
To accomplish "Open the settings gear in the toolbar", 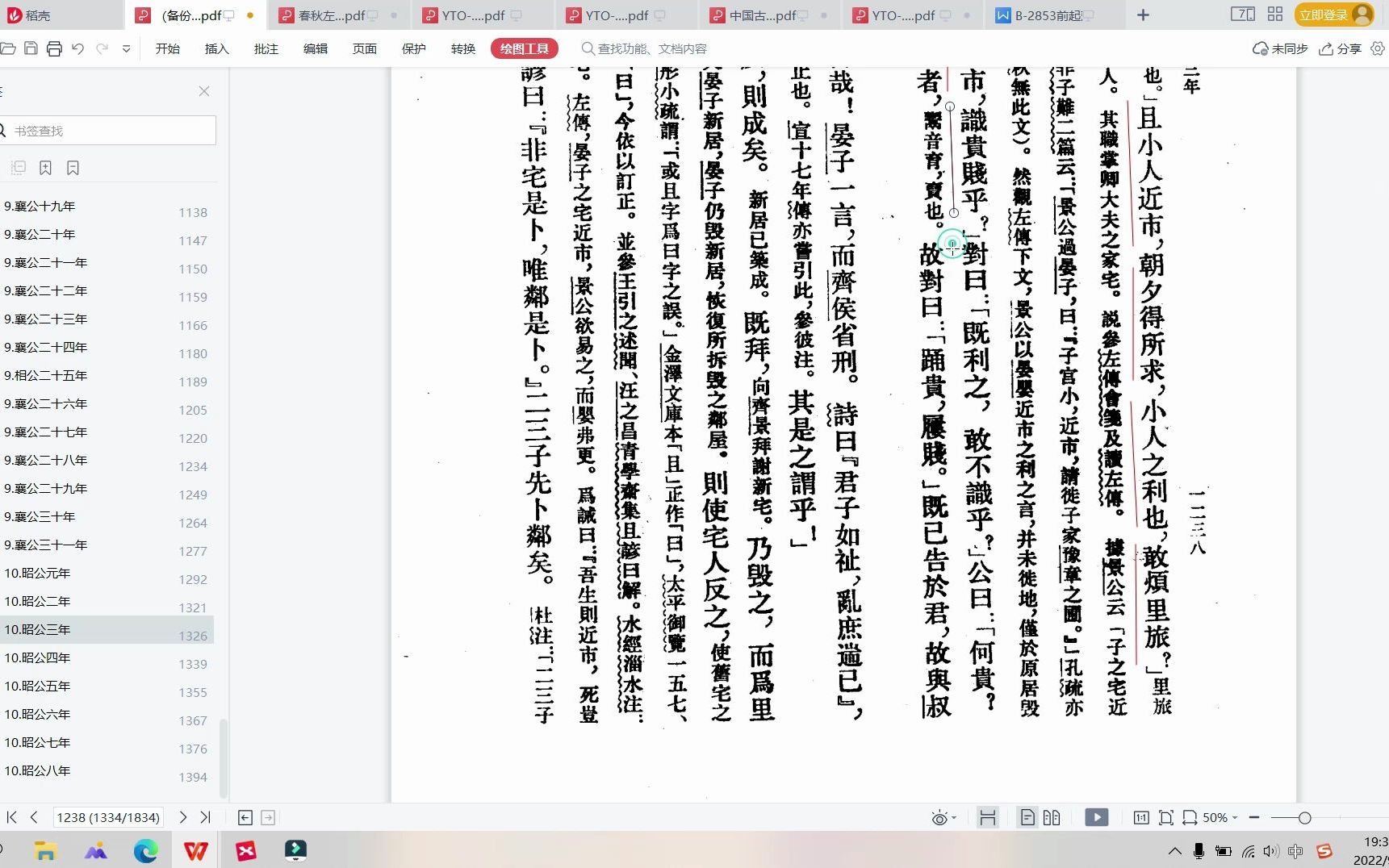I will pyautogui.click(x=1378, y=49).
